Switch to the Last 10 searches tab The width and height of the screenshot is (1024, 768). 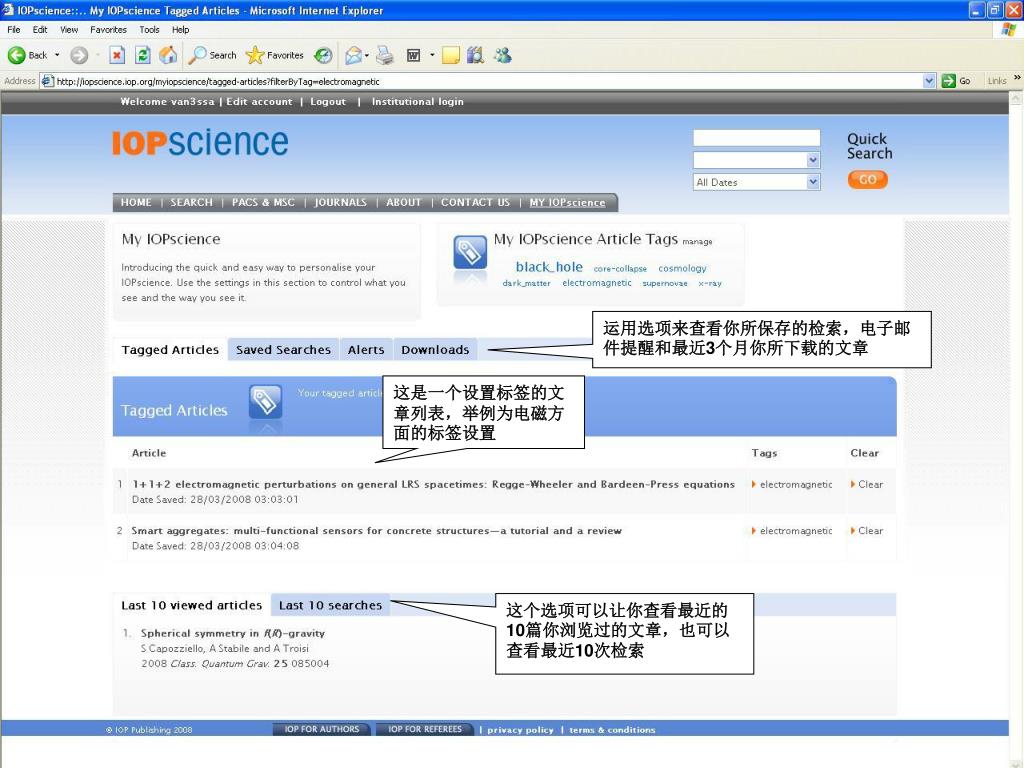pyautogui.click(x=330, y=605)
